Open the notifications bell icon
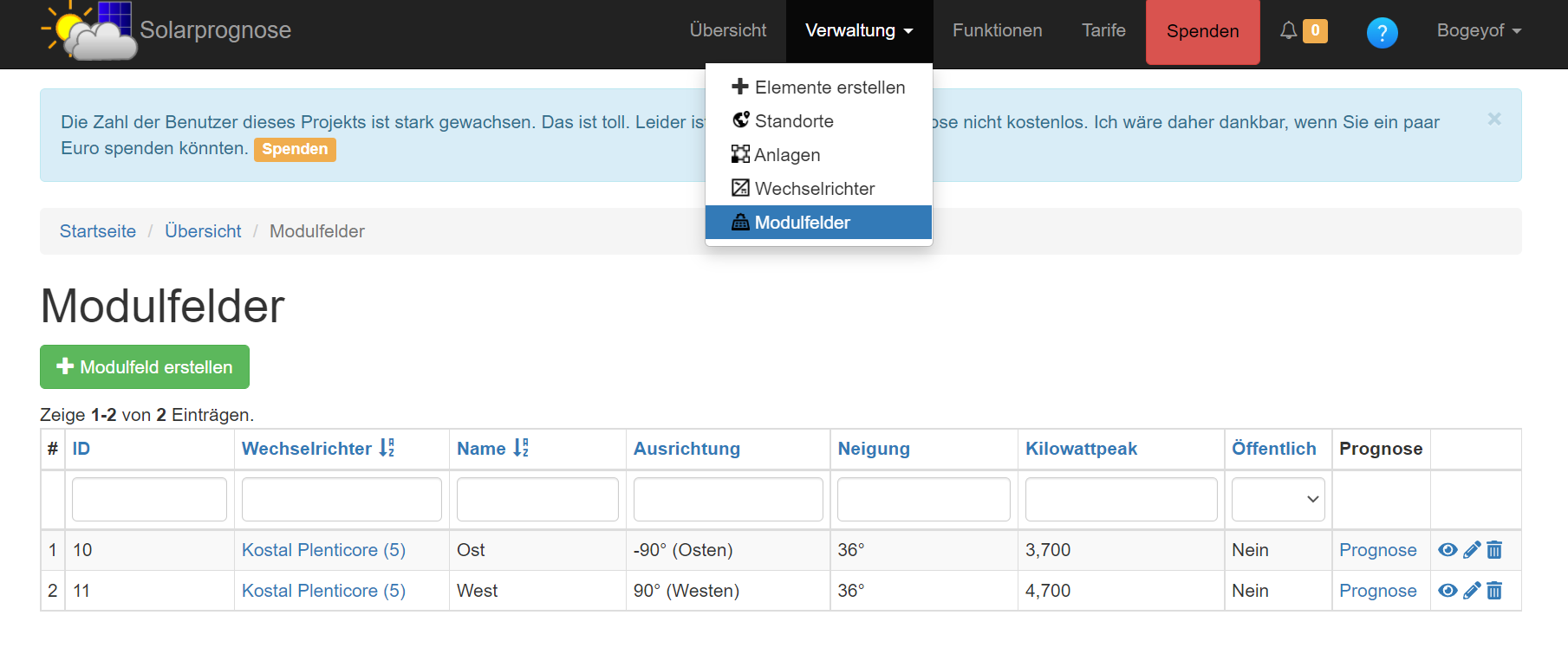Viewport: 1568px width, 654px height. coord(1289,31)
